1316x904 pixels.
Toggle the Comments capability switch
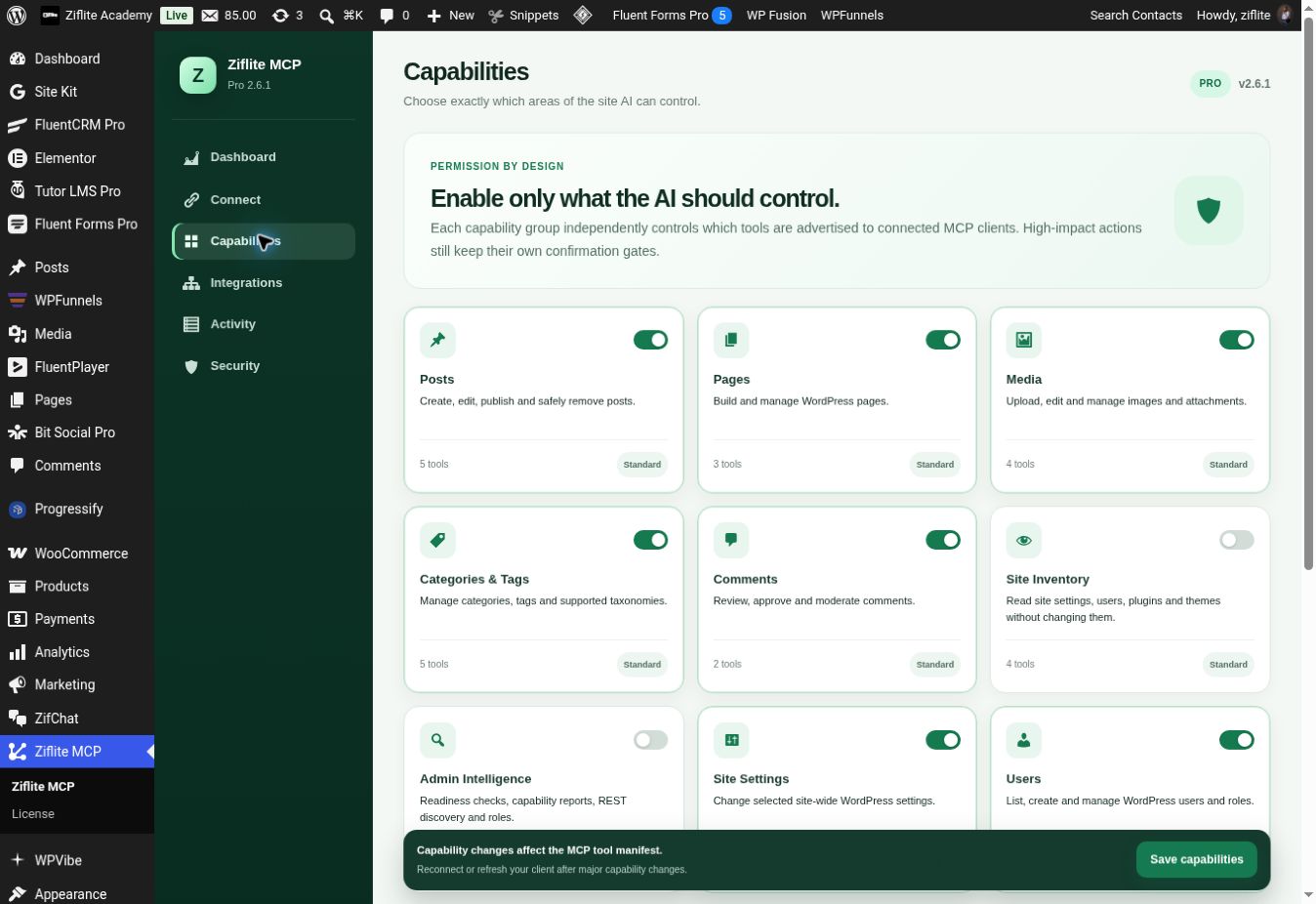(943, 540)
